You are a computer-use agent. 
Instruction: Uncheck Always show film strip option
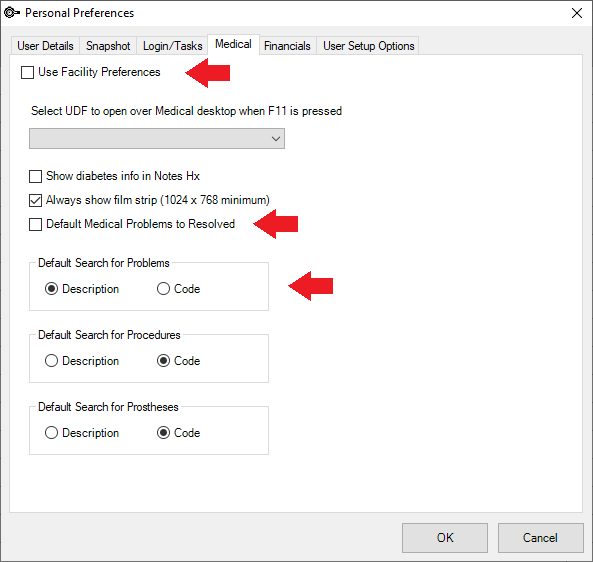[x=36, y=200]
